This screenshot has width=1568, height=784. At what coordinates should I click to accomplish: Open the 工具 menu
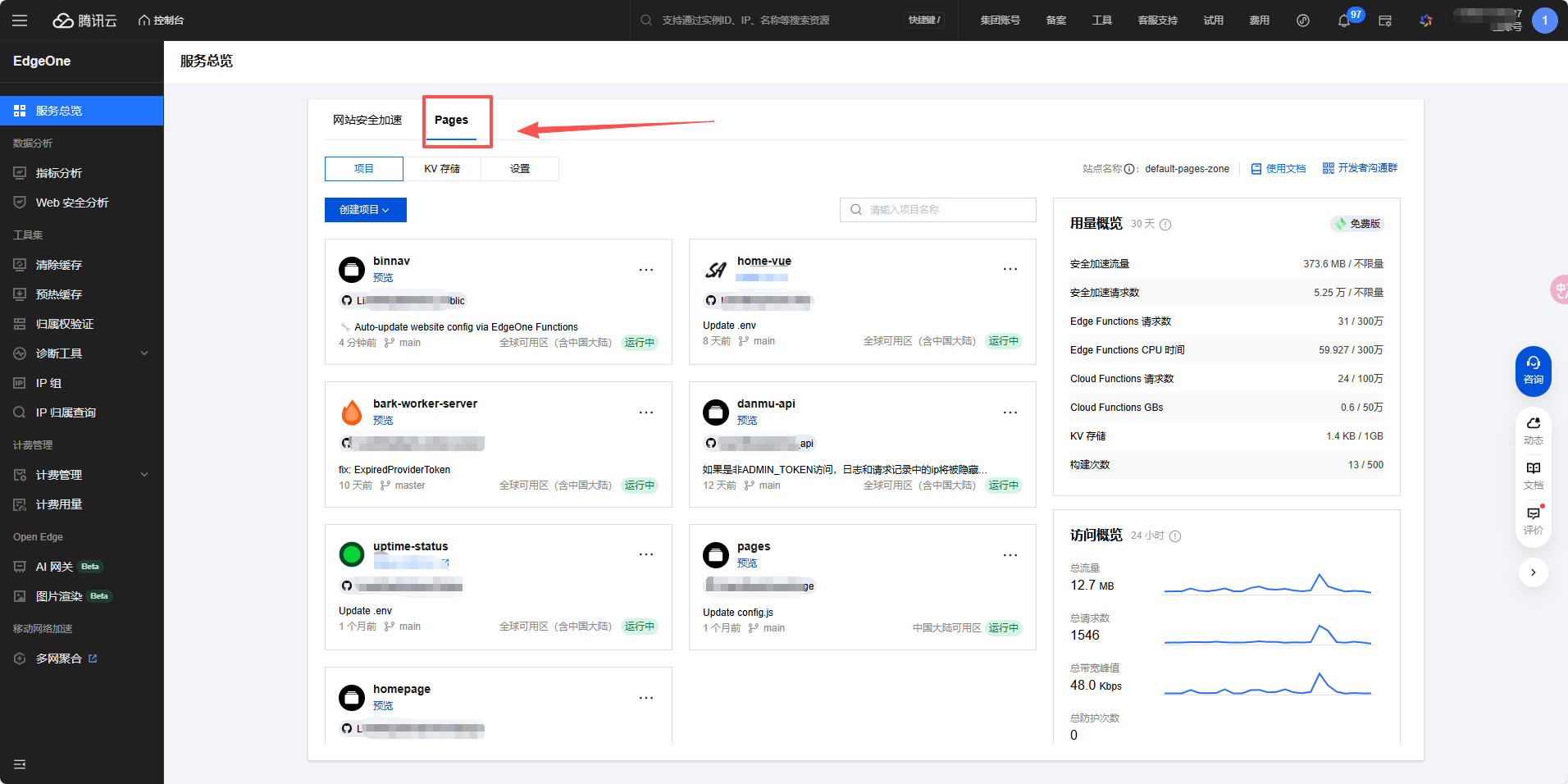(x=1102, y=21)
